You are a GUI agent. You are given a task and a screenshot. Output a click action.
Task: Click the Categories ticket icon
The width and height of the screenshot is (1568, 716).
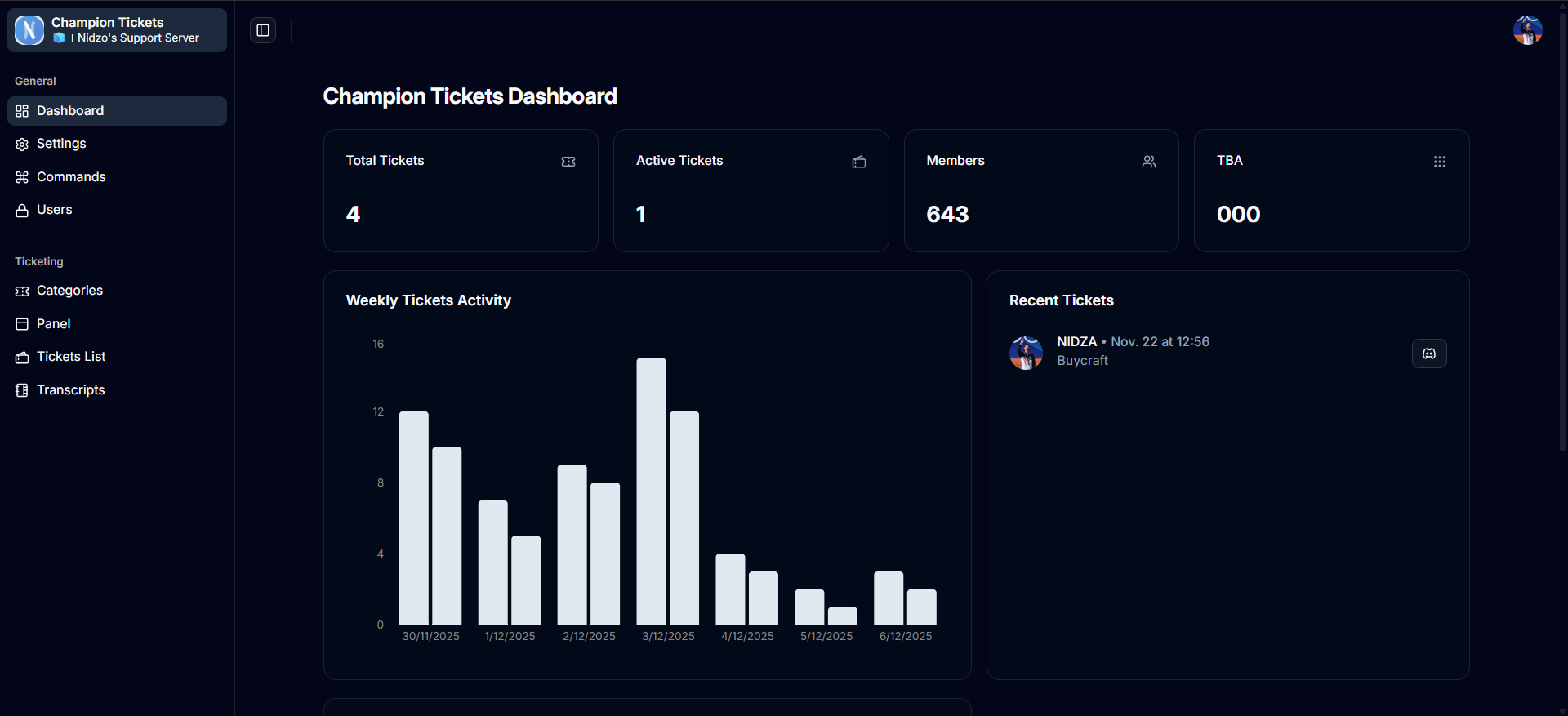(22, 291)
